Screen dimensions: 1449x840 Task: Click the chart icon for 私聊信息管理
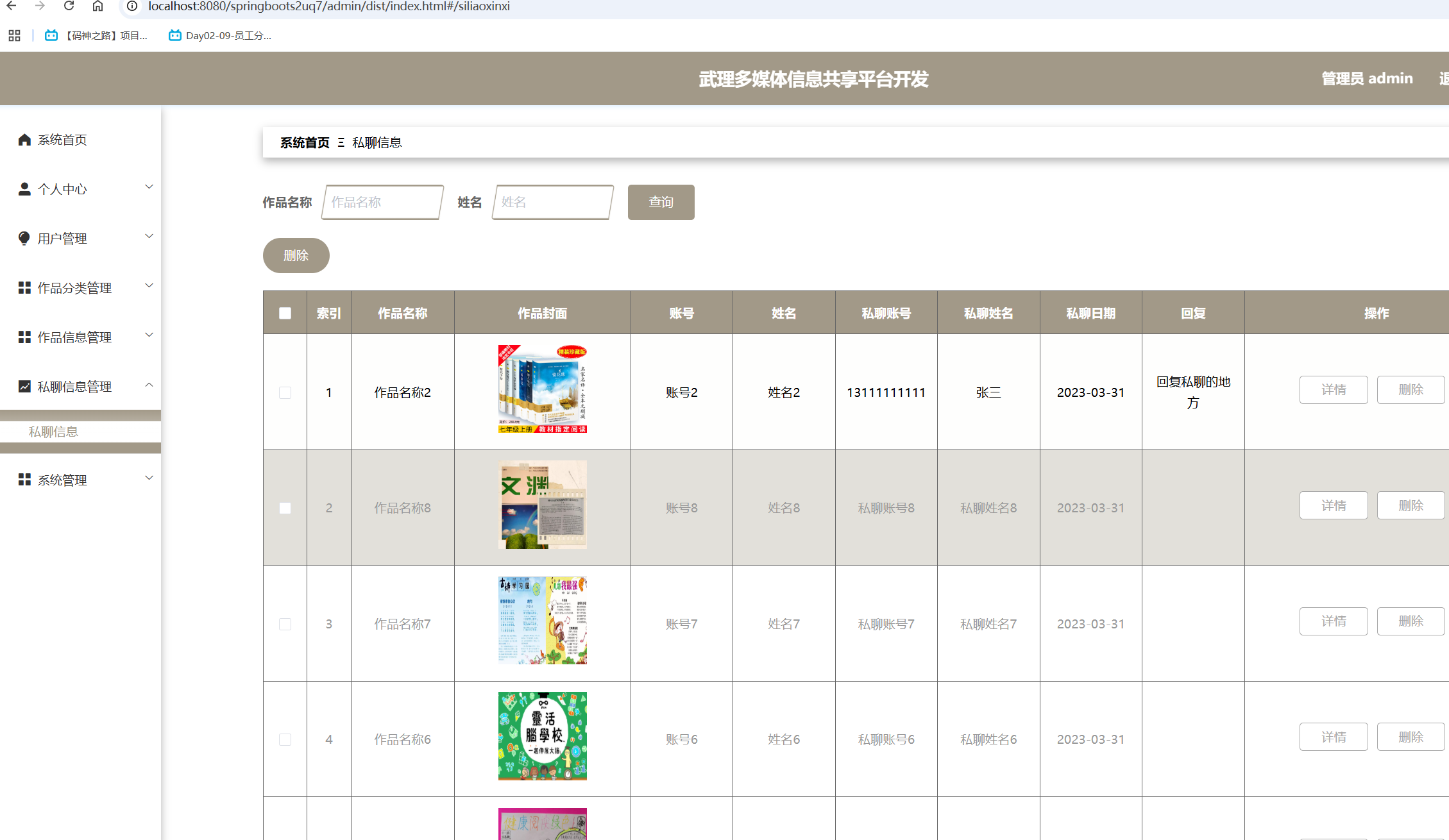tap(24, 387)
